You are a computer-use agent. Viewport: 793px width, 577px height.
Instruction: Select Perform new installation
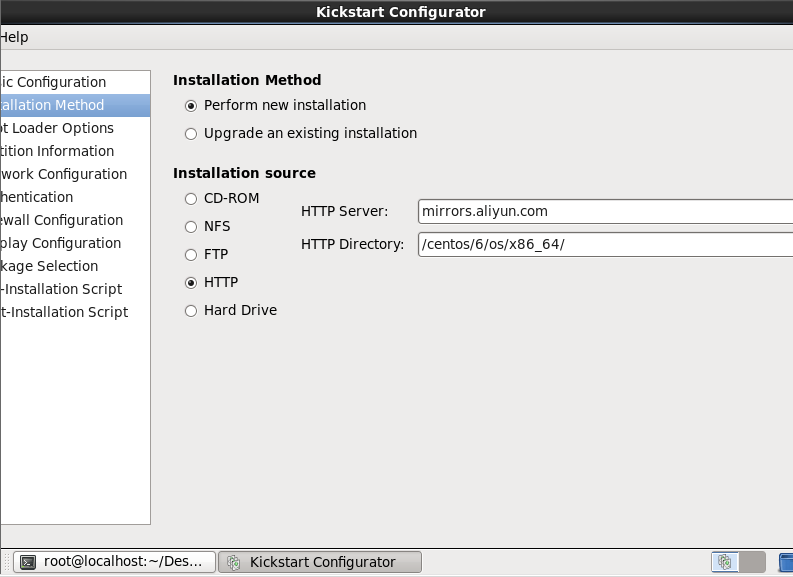pos(191,106)
